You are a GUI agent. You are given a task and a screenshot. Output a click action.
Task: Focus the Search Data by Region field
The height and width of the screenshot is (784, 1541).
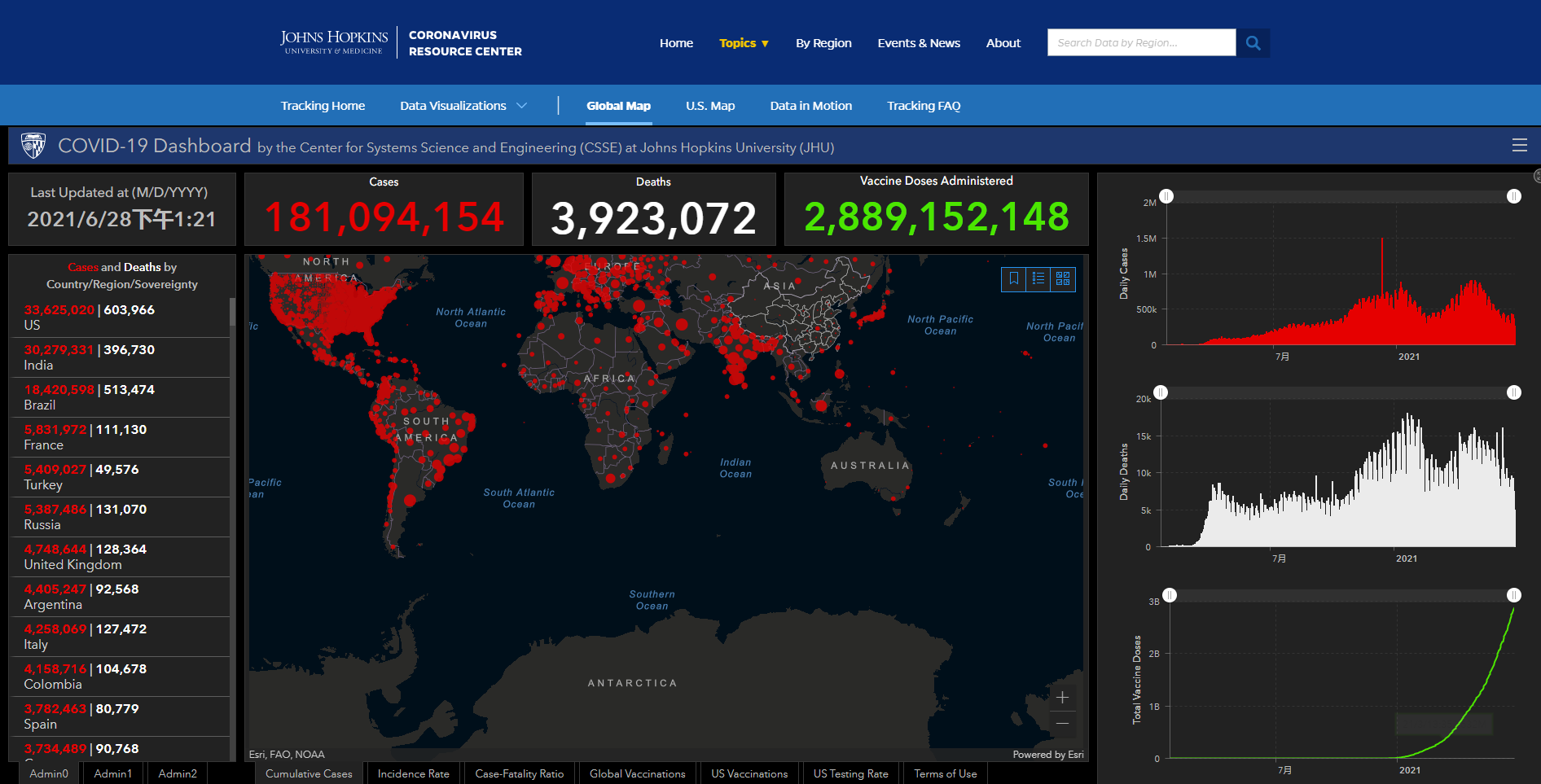(x=1141, y=42)
